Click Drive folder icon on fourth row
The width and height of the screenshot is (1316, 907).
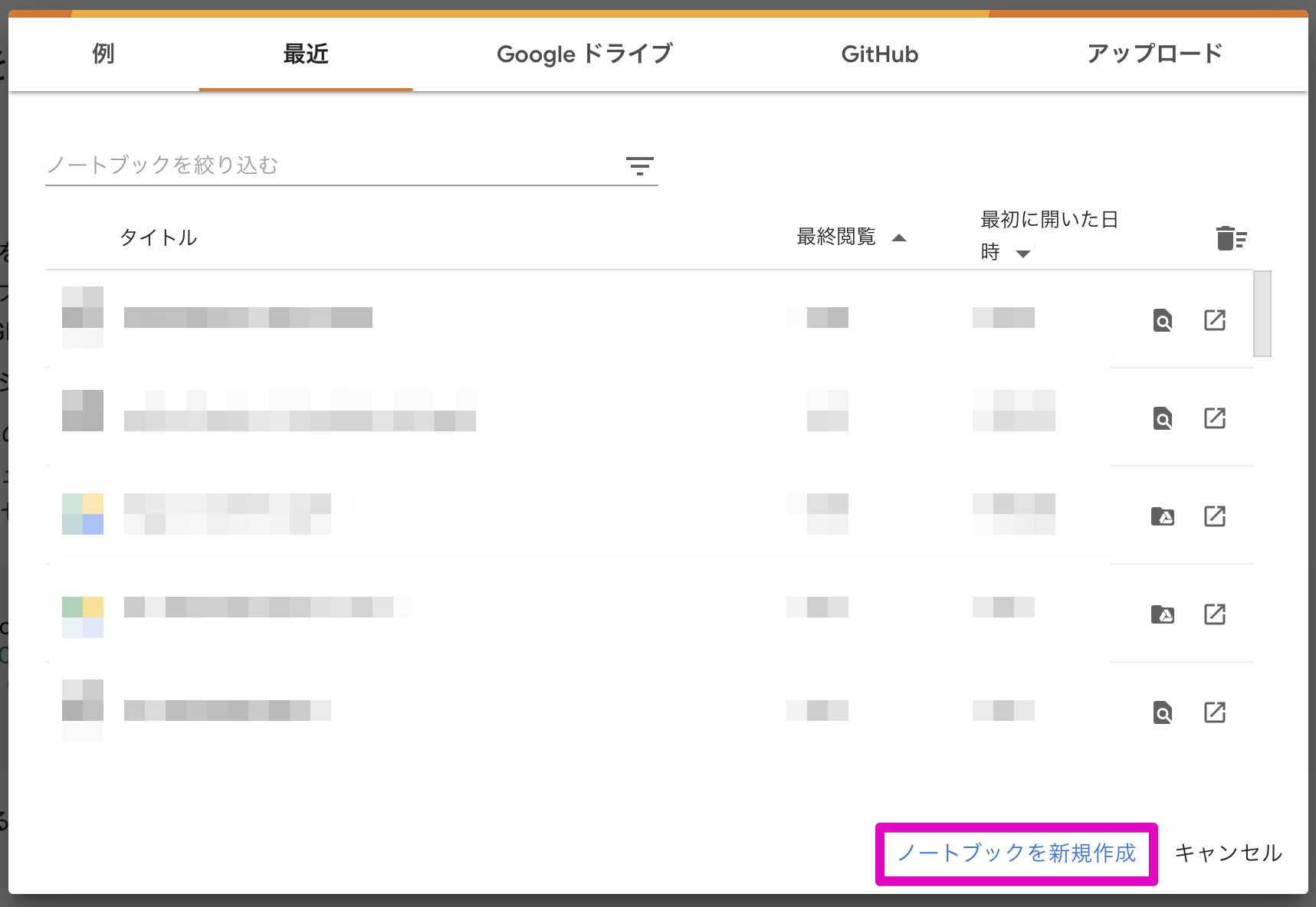click(1163, 614)
